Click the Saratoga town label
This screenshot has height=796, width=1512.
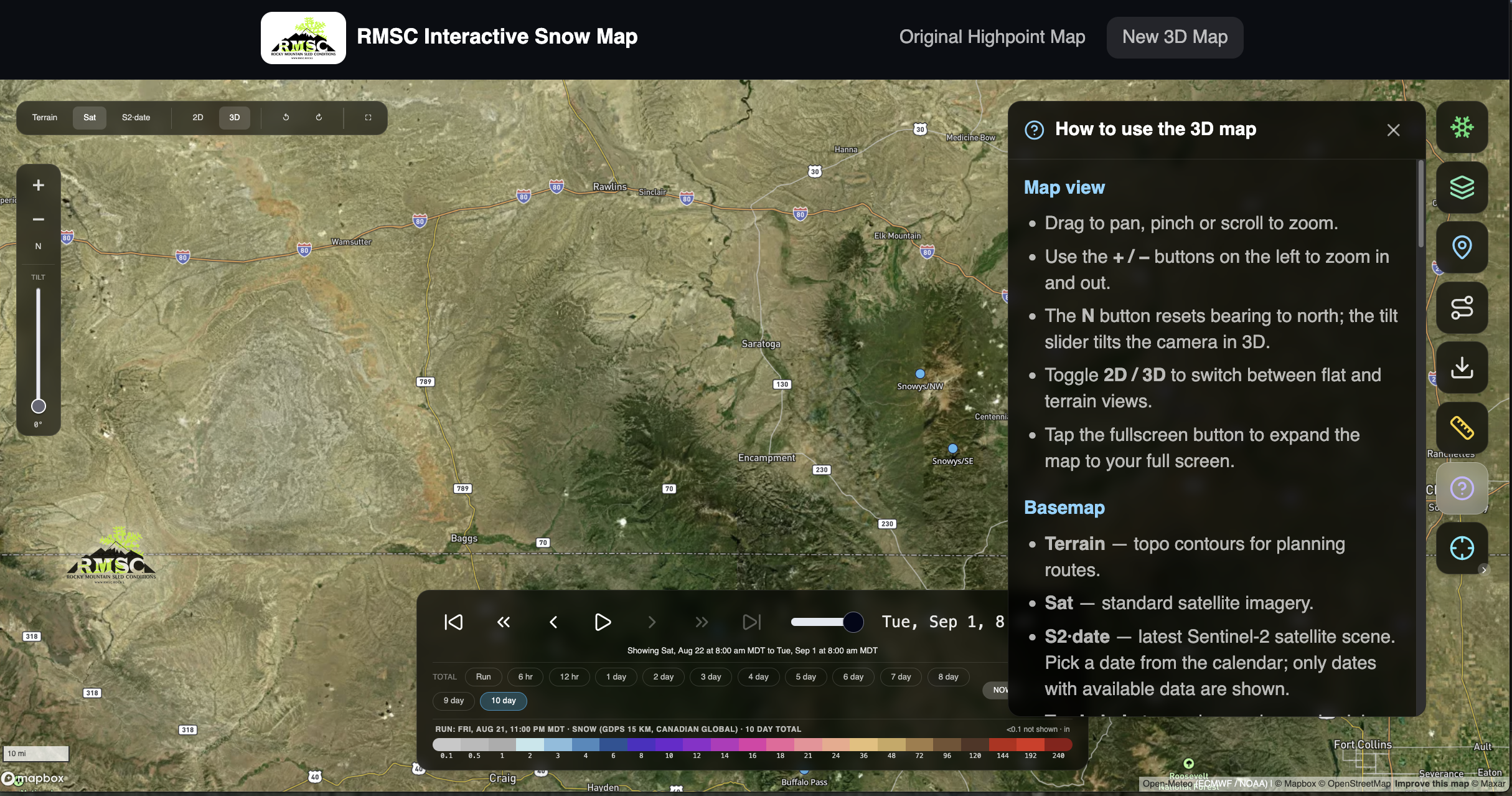coord(761,344)
